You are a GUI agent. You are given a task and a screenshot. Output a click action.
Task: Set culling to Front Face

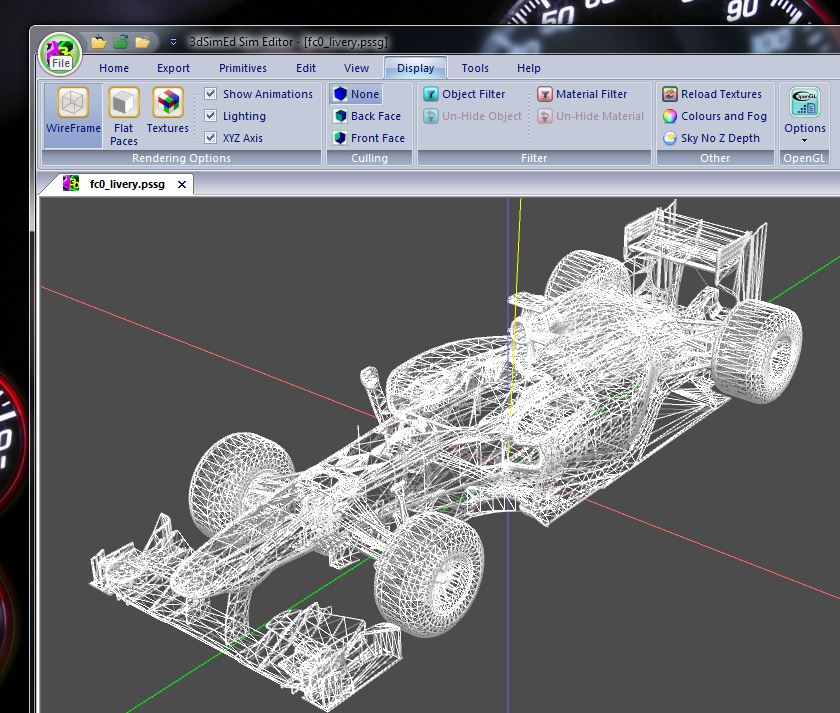pyautogui.click(x=368, y=138)
